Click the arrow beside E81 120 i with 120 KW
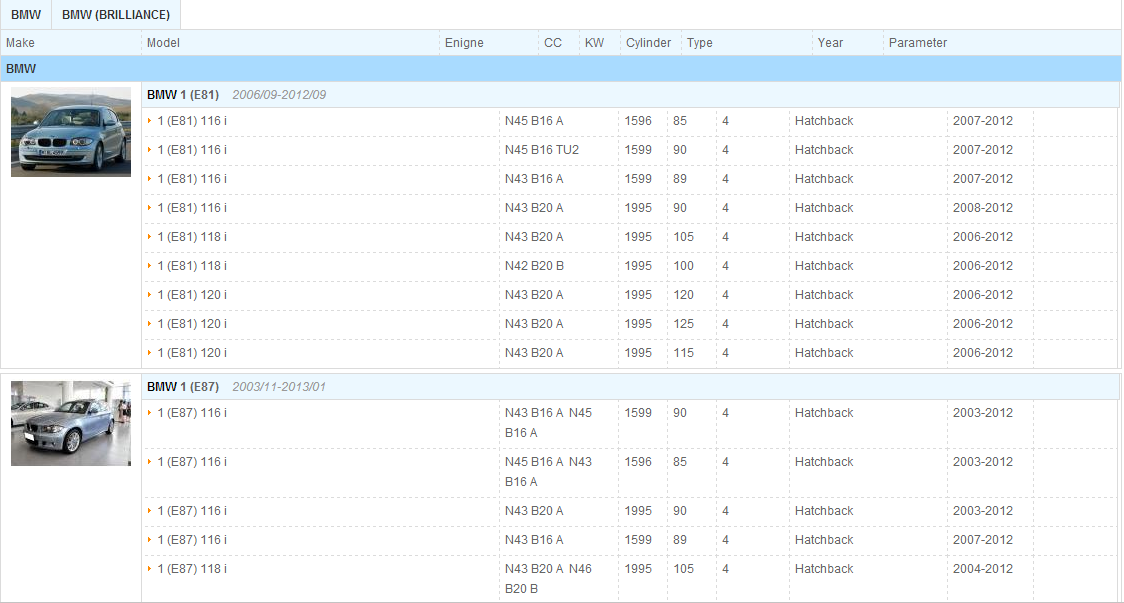Image resolution: width=1124 pixels, height=603 pixels. [150, 295]
